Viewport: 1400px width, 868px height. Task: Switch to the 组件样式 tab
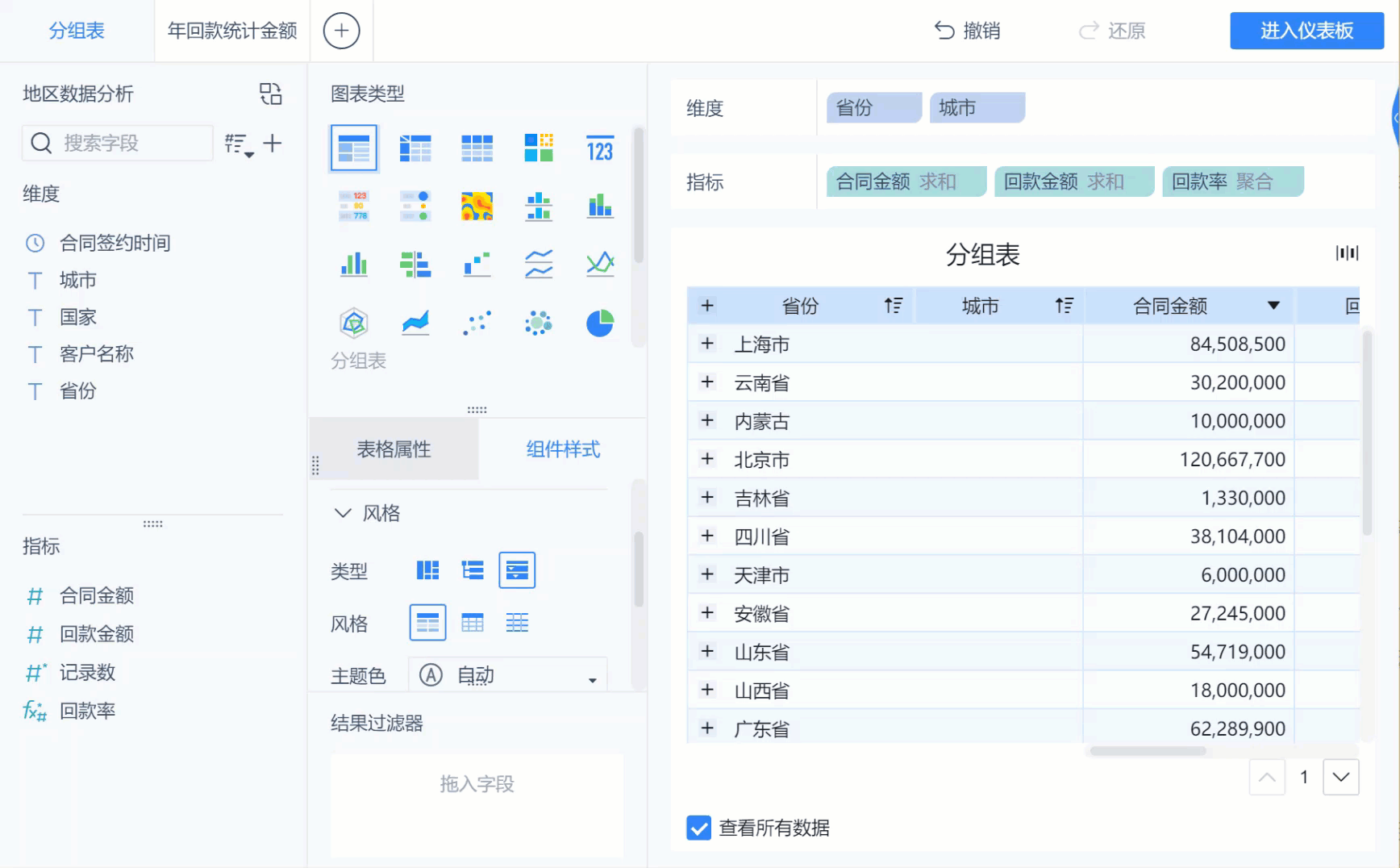tap(563, 449)
